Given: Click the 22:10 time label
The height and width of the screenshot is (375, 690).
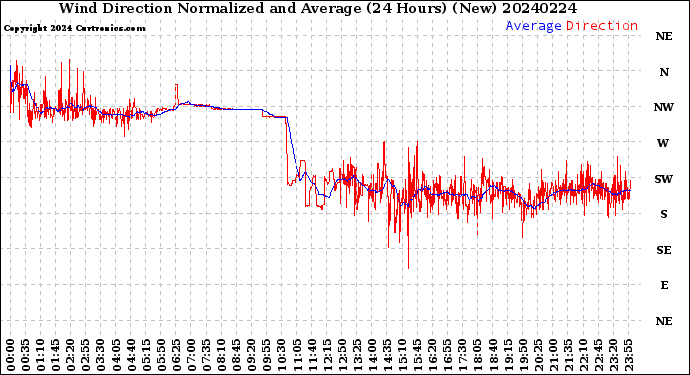Looking at the screenshot, I should tap(583, 355).
